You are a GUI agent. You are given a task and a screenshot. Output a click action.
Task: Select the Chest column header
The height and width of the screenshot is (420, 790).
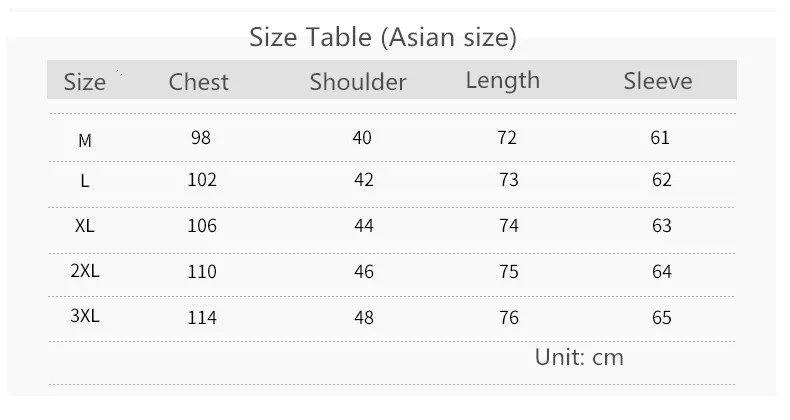coord(199,82)
